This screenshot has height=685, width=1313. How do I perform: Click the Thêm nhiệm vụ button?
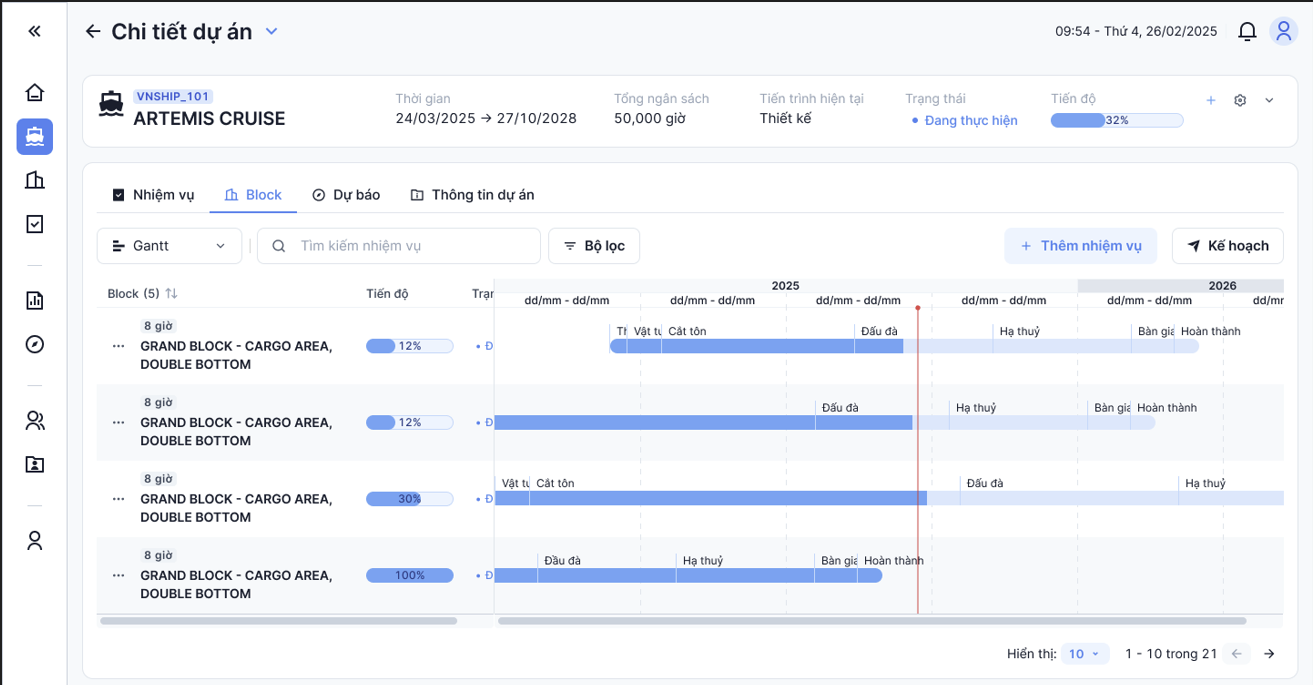1080,246
